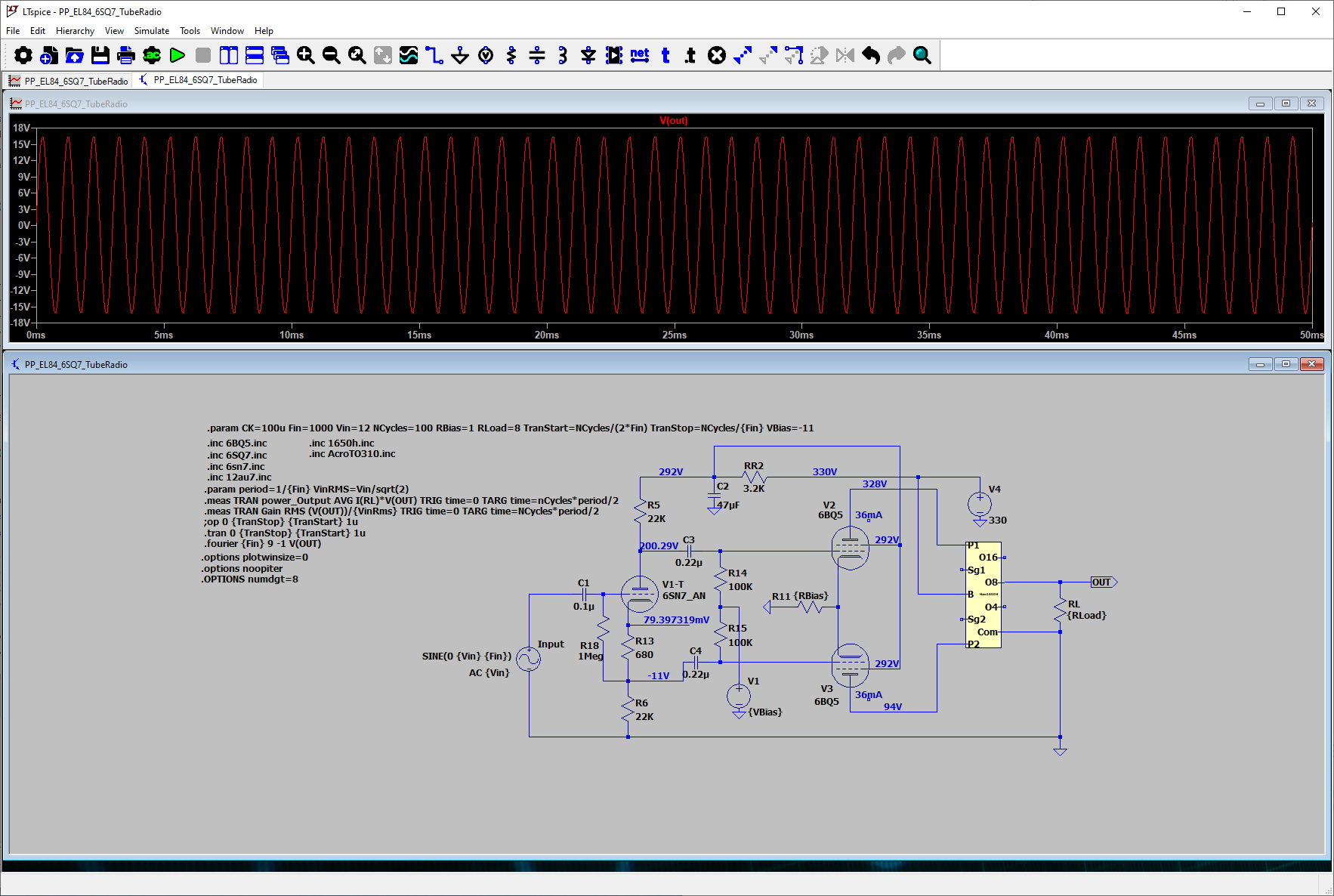Save the schematic with the floppy icon
Screen dimensions: 1334x896
pos(100,55)
